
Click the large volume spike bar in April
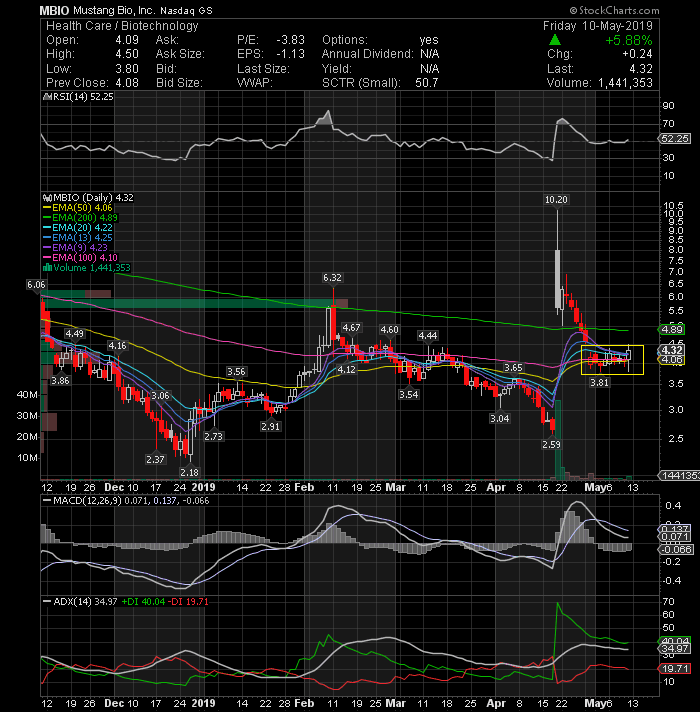pos(558,440)
